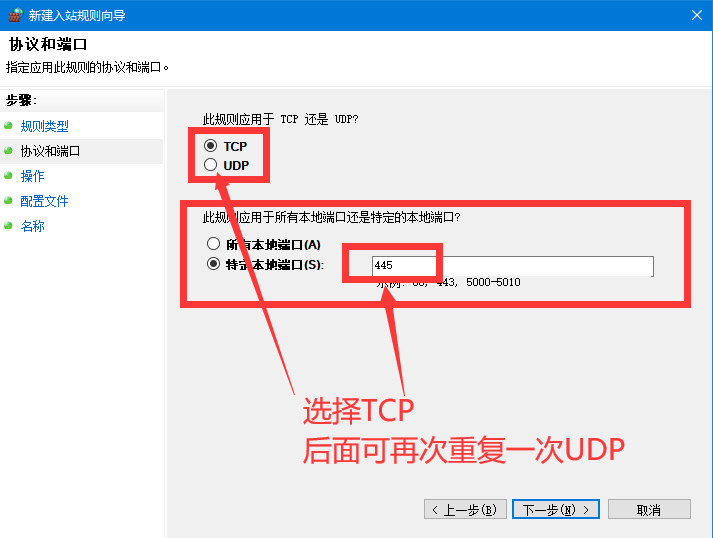713x538 pixels.
Task: Click green bullet beside 操作
Action: 8,175
